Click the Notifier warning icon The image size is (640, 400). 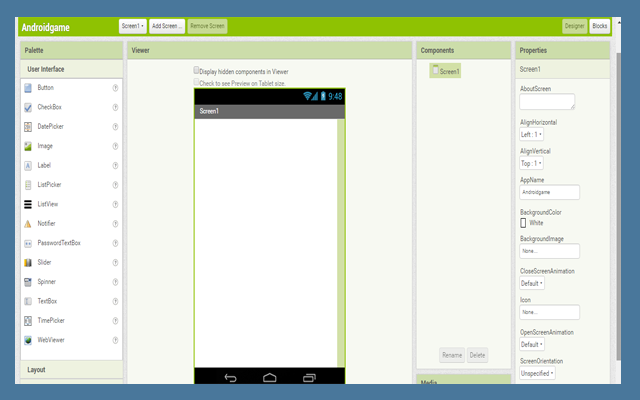[x=28, y=223]
